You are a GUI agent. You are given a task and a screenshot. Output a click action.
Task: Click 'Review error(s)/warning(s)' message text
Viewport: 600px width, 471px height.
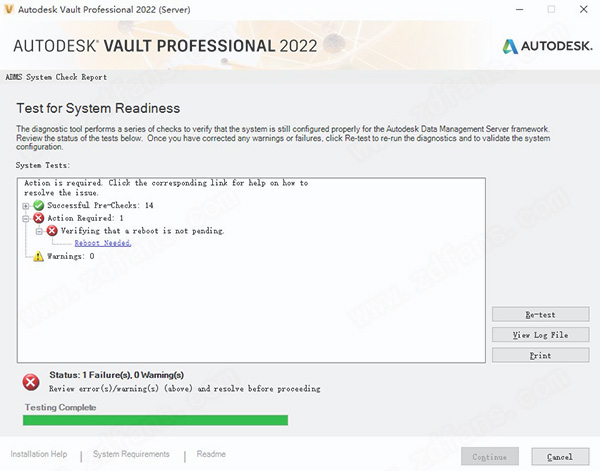tap(184, 389)
